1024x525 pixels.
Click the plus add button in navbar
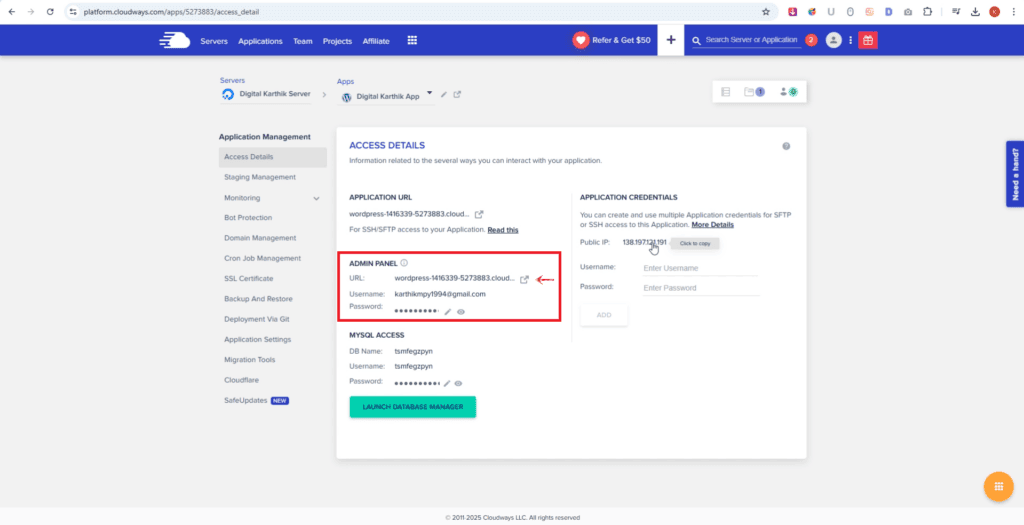671,40
